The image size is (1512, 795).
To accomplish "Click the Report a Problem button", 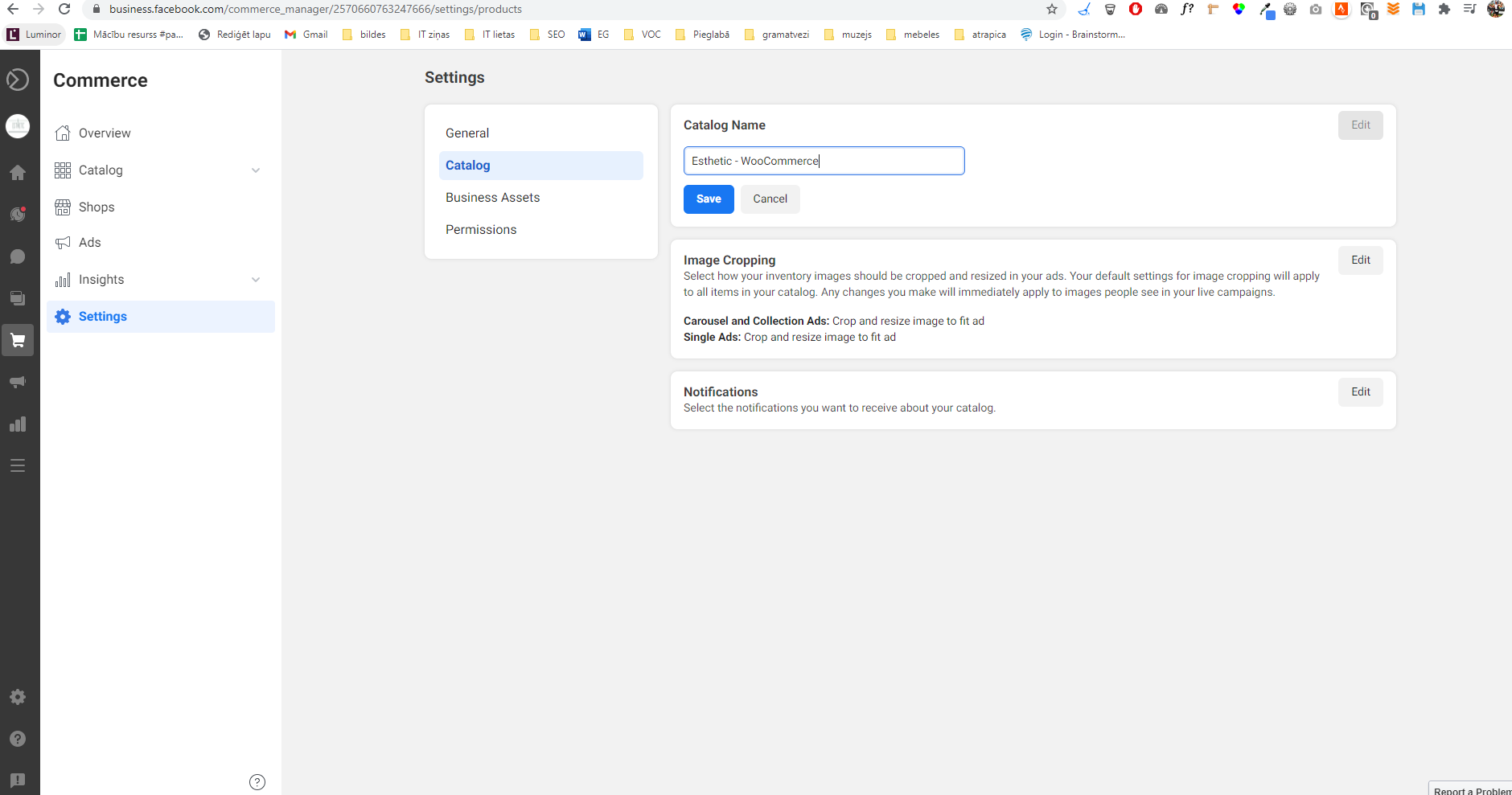I will click(1471, 789).
